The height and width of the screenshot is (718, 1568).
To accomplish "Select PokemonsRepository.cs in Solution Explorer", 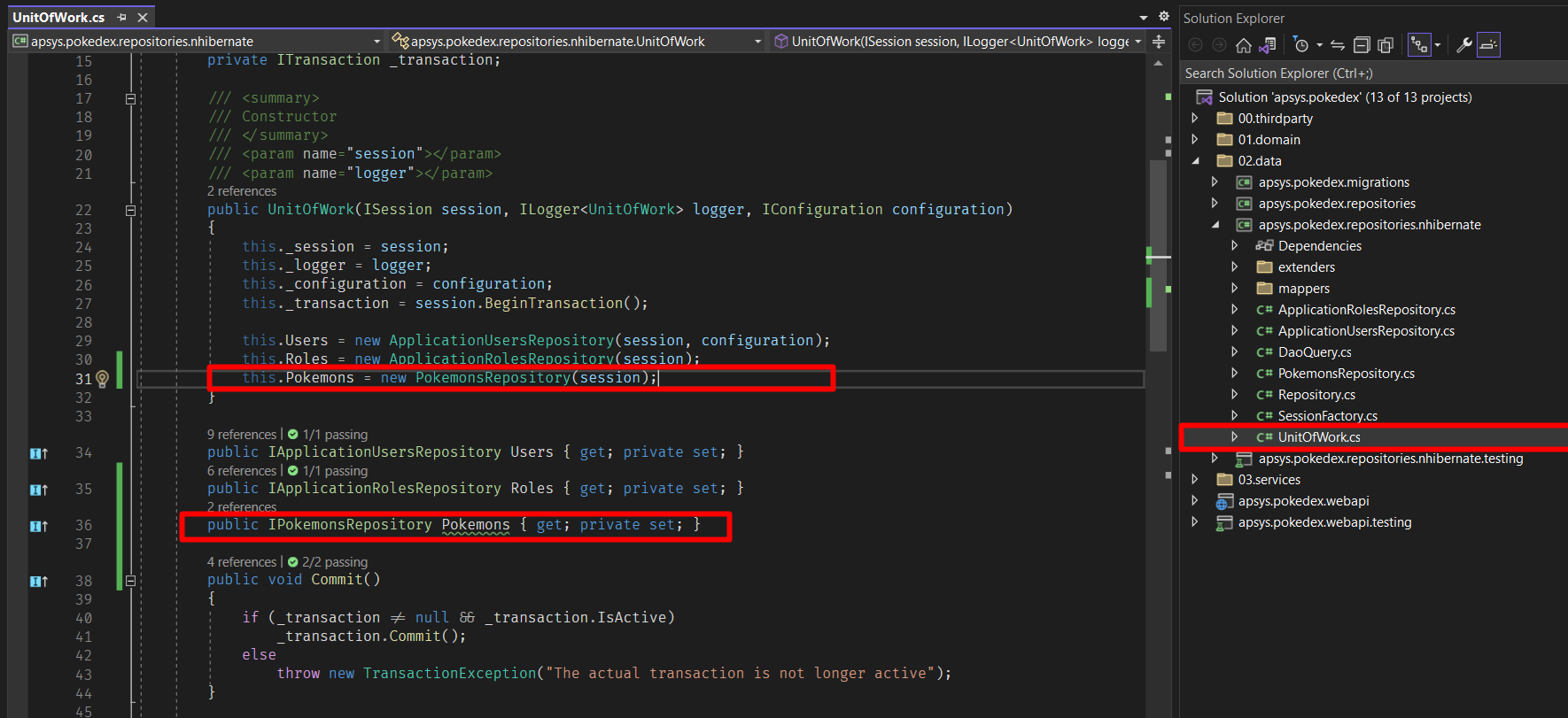I will point(1346,374).
